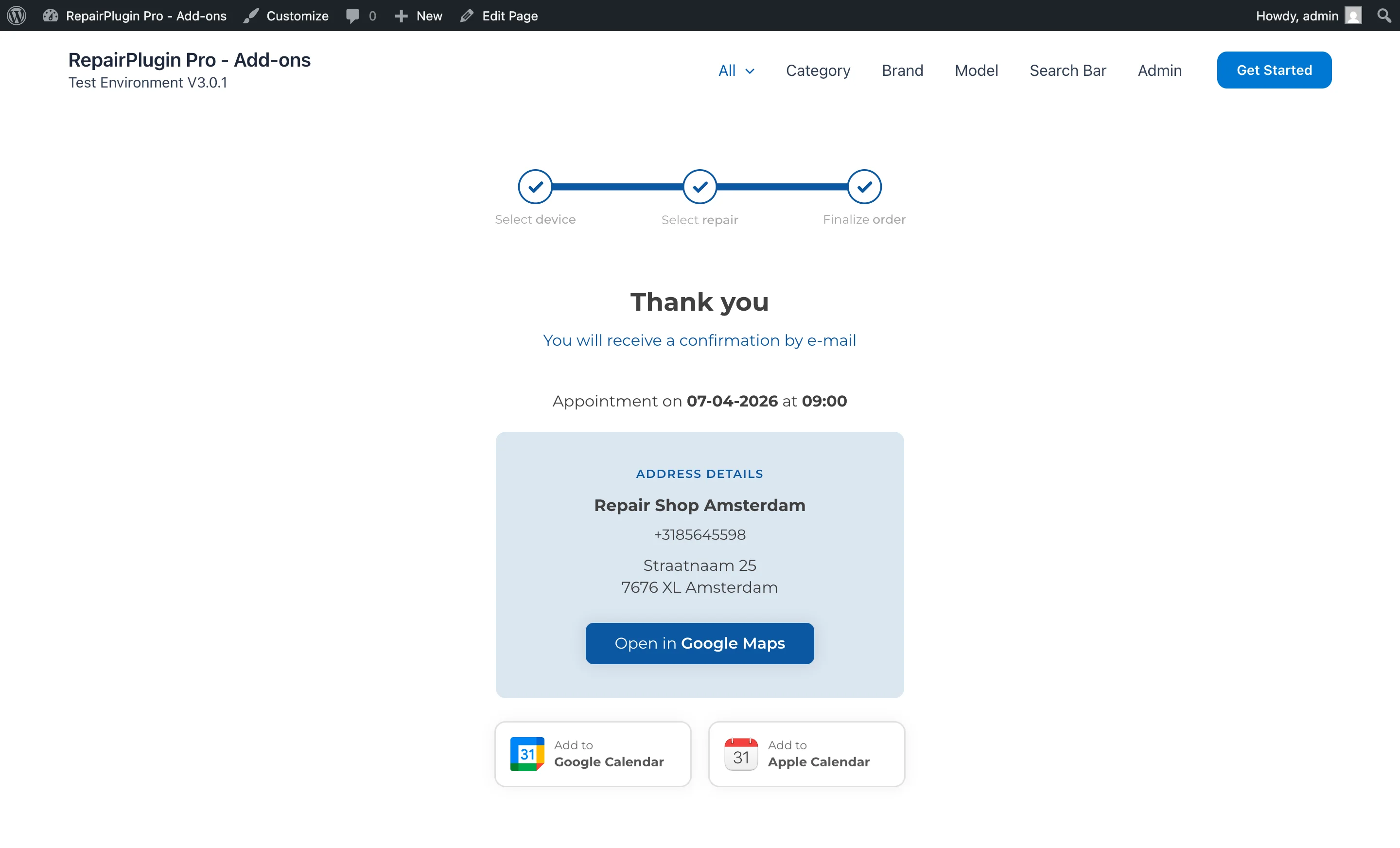Click the Apple Calendar icon
Image resolution: width=1400 pixels, height=848 pixels.
(x=740, y=754)
